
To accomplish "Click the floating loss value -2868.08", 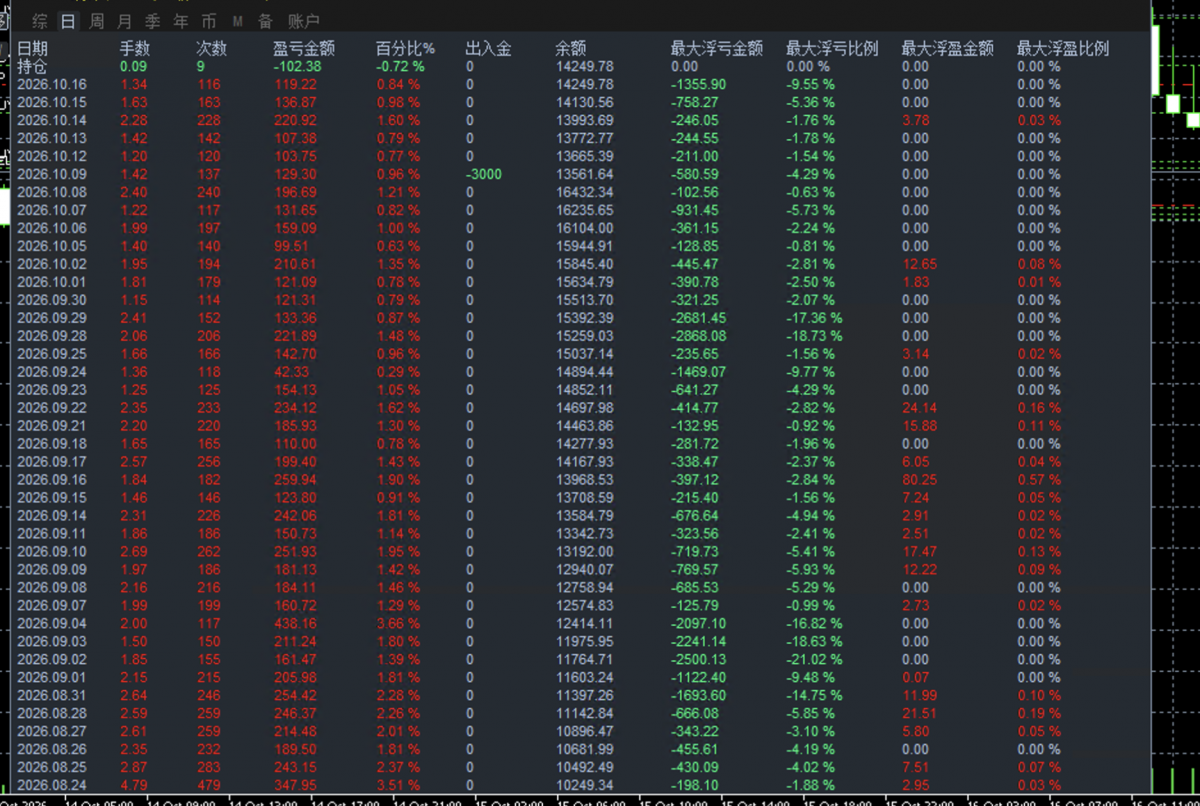I will tap(699, 336).
